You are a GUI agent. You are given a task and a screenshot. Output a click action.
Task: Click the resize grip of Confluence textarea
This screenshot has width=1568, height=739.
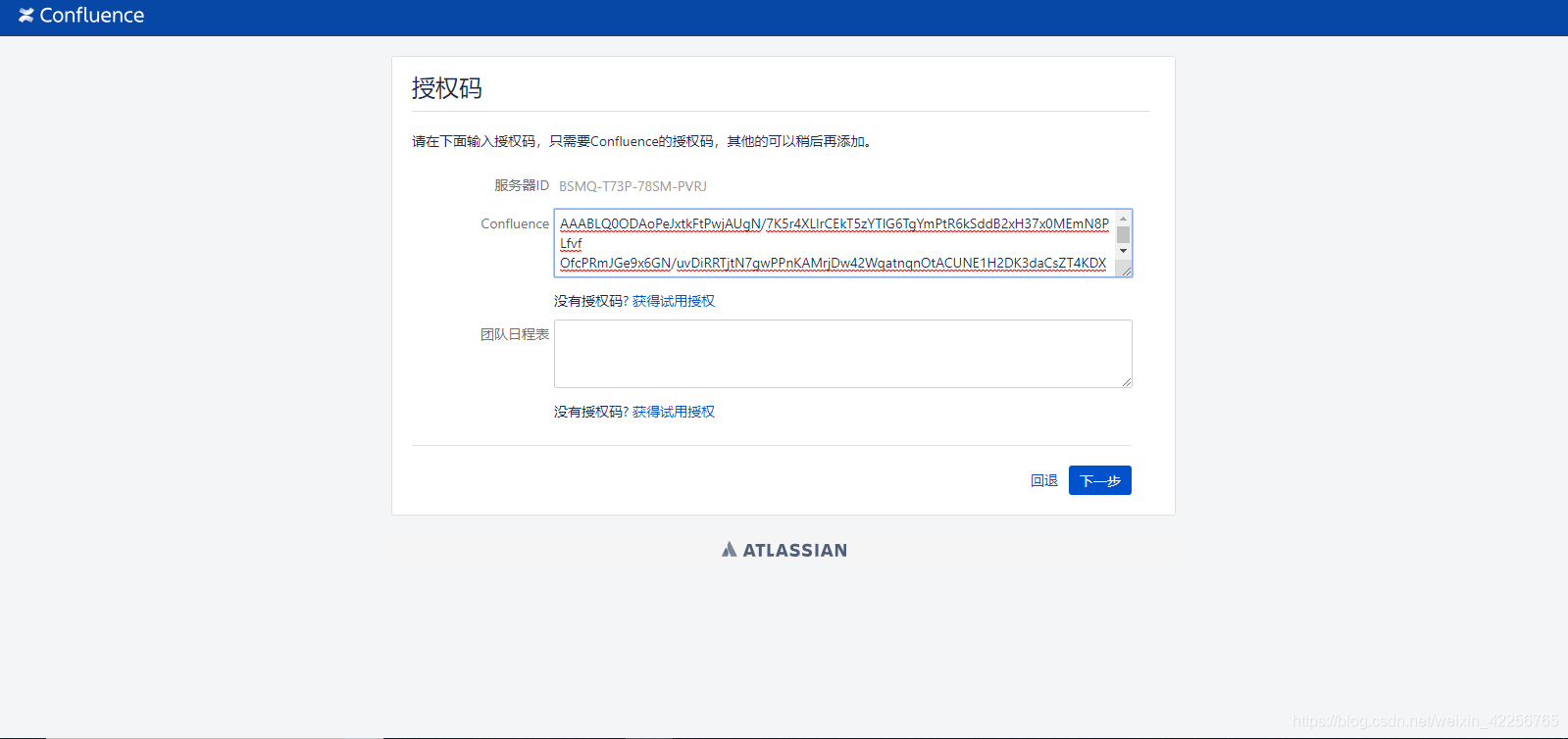(x=1126, y=271)
